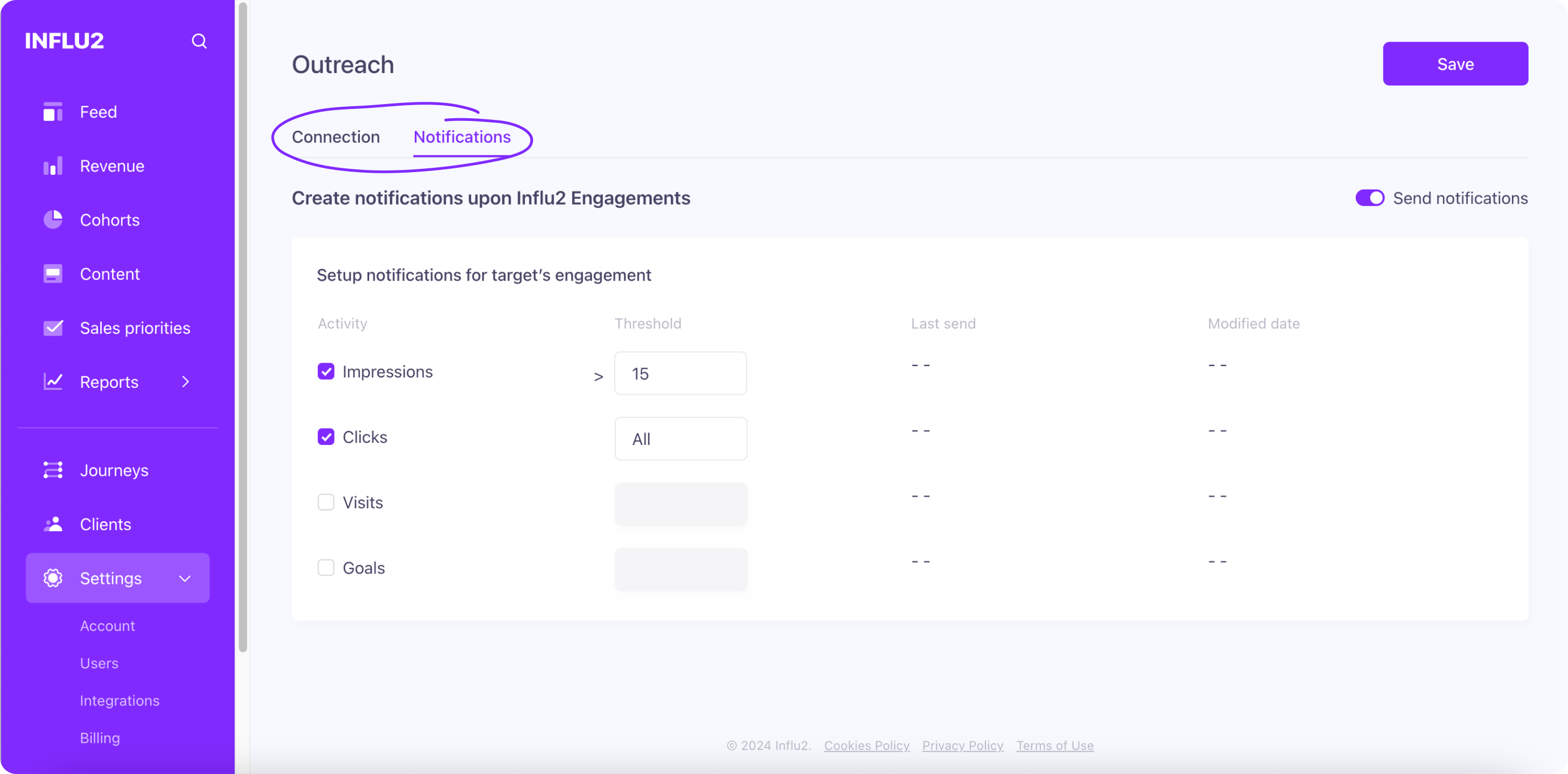Click the INFLU2 logo
Viewport: 1568px width, 774px height.
[65, 41]
